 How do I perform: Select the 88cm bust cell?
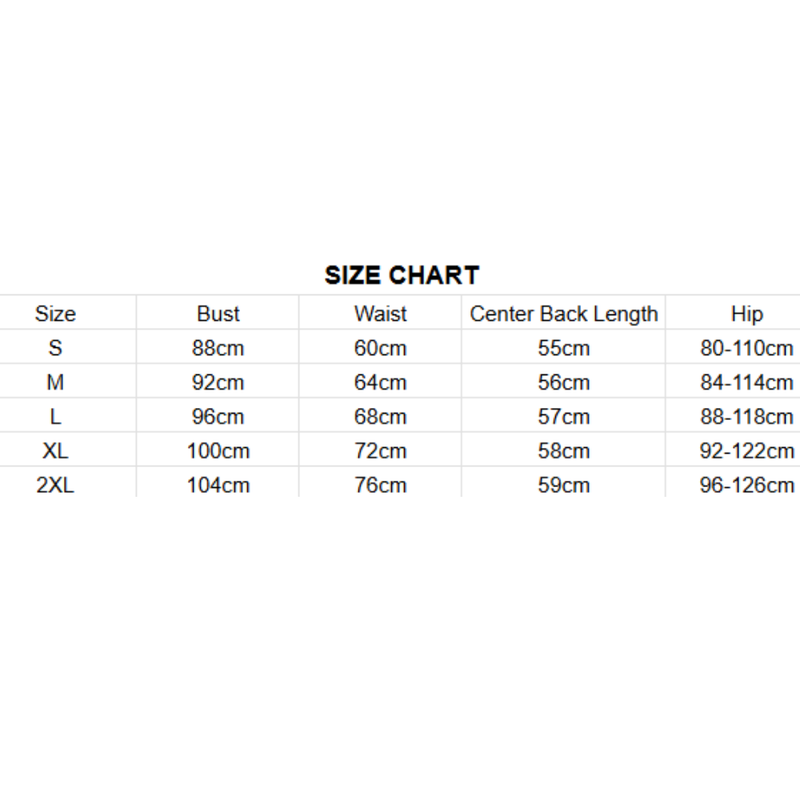pos(218,349)
